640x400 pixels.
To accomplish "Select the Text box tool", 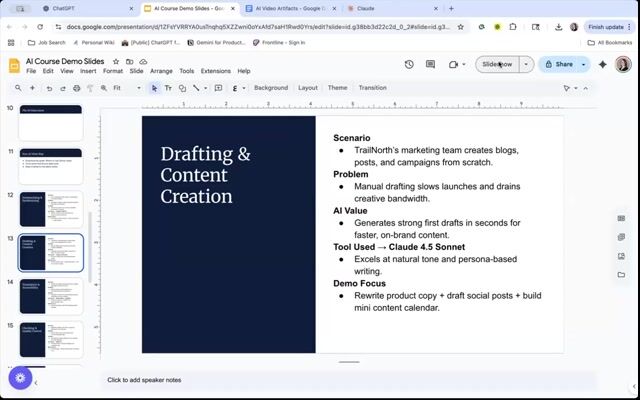I will click(x=168, y=88).
